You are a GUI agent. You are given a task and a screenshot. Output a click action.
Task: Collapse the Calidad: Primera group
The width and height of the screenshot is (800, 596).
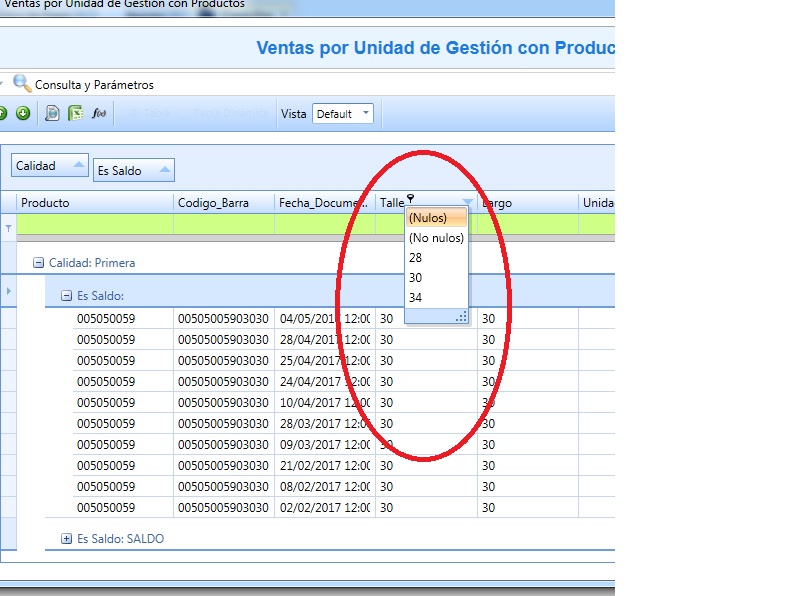click(38, 263)
